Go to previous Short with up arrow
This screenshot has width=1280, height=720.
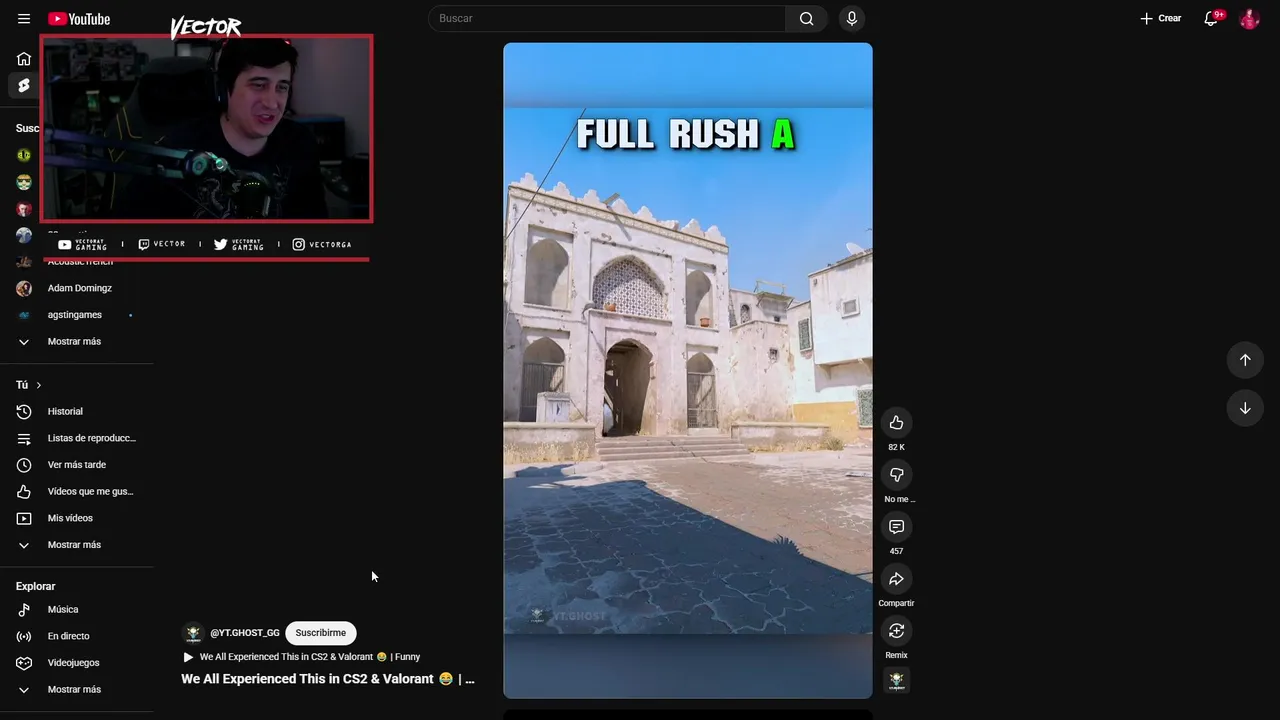click(x=1245, y=360)
